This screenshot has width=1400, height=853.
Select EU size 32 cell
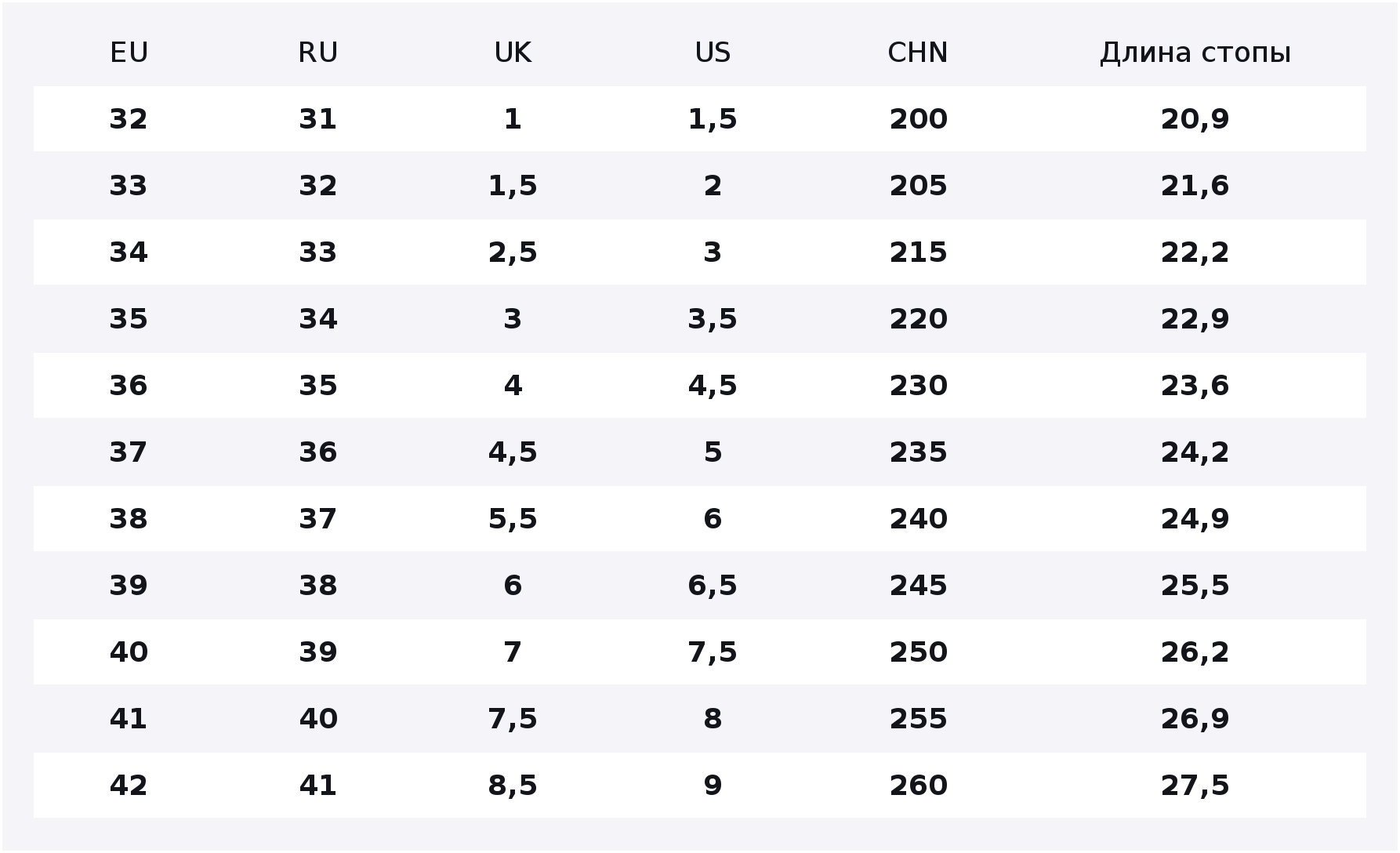click(129, 119)
